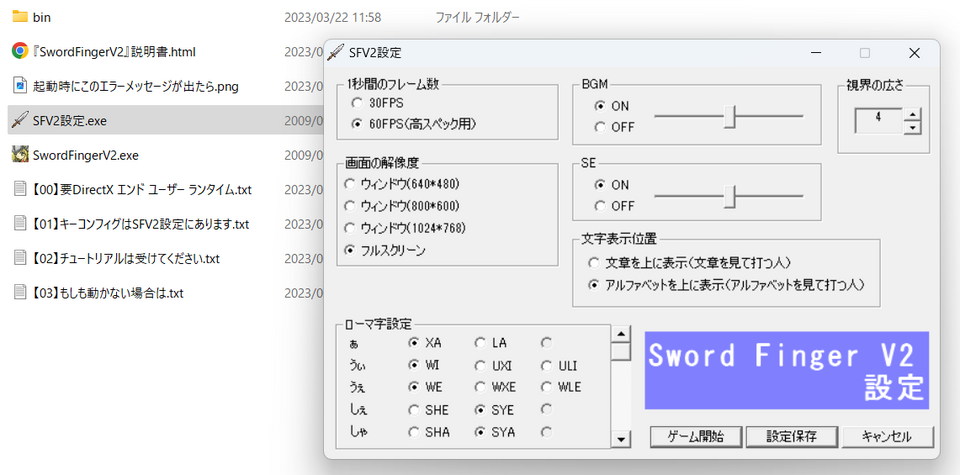Click the text file icon for 【00】要DirectX
This screenshot has height=475, width=960.
19,189
